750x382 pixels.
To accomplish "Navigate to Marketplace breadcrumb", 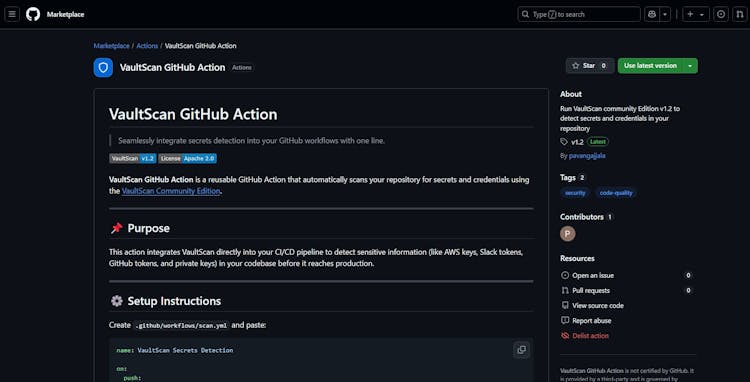I will (111, 46).
